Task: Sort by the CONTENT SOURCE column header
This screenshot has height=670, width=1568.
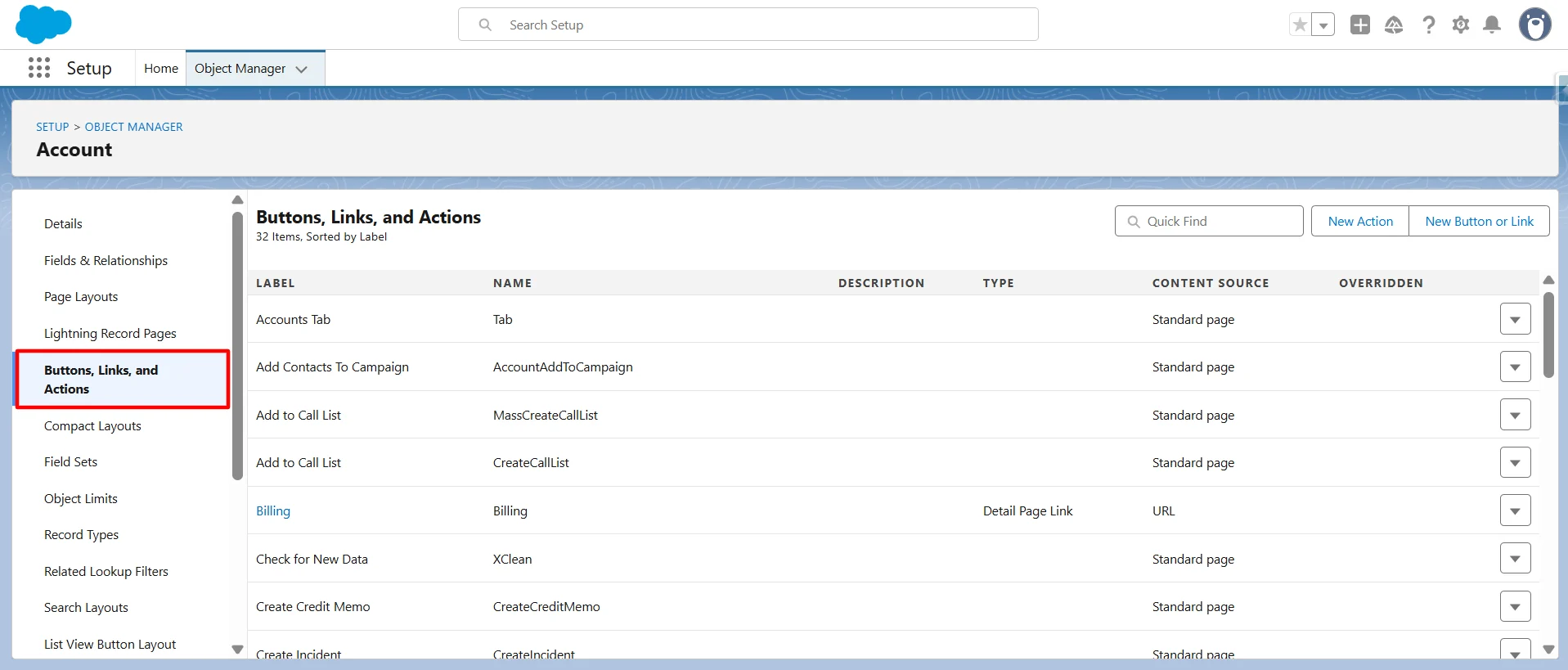Action: coord(1211,283)
